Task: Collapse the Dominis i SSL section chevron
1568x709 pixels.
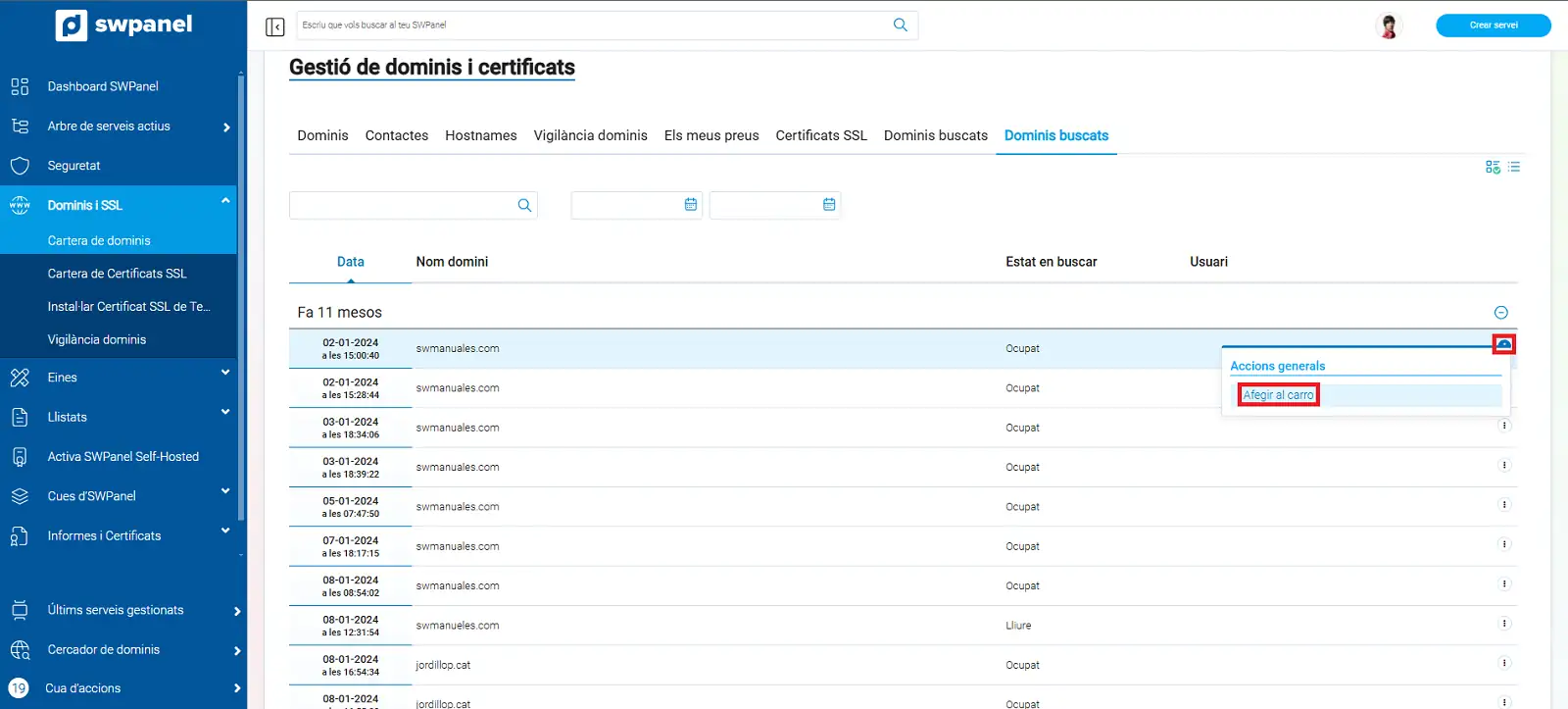Action: point(225,201)
